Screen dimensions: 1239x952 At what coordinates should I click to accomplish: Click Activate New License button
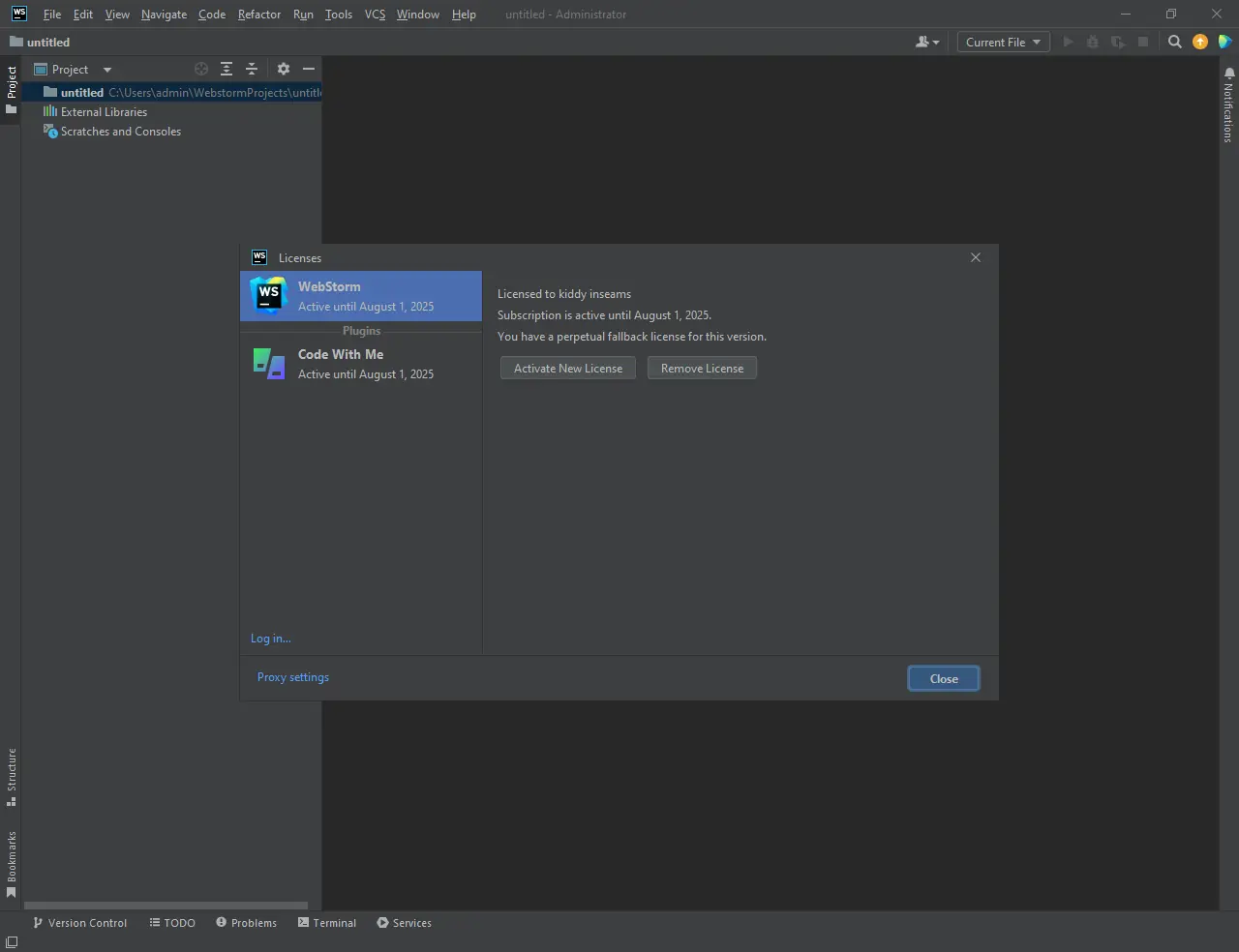click(568, 368)
